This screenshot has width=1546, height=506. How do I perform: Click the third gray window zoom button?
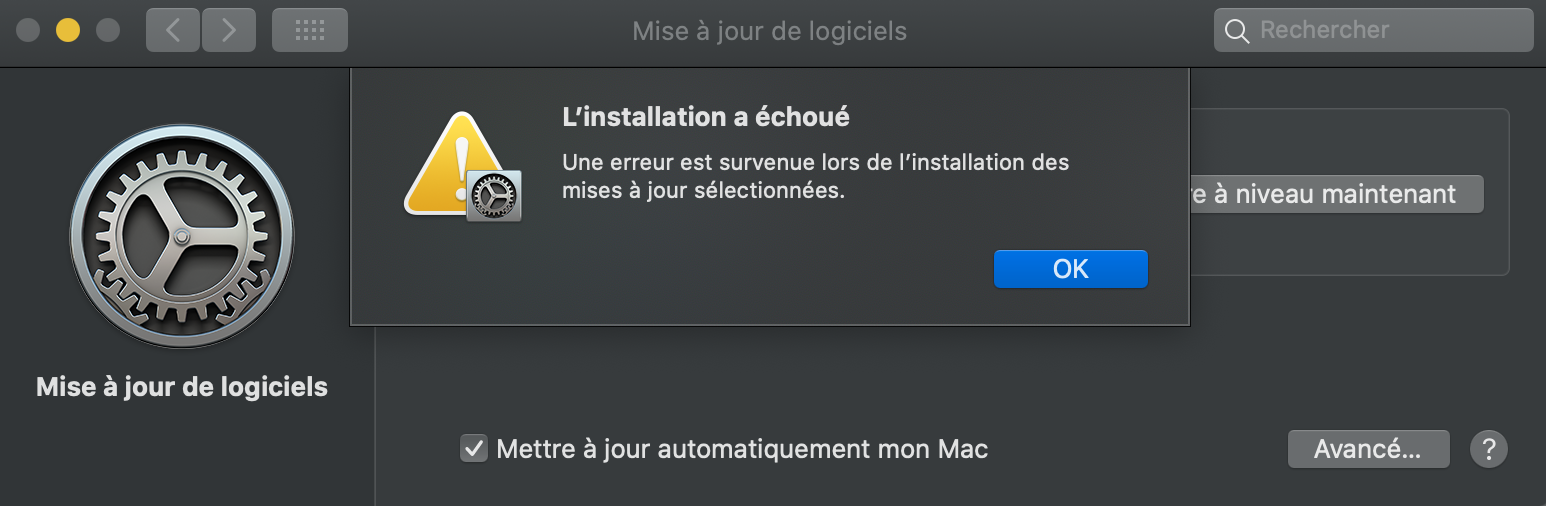point(107,30)
